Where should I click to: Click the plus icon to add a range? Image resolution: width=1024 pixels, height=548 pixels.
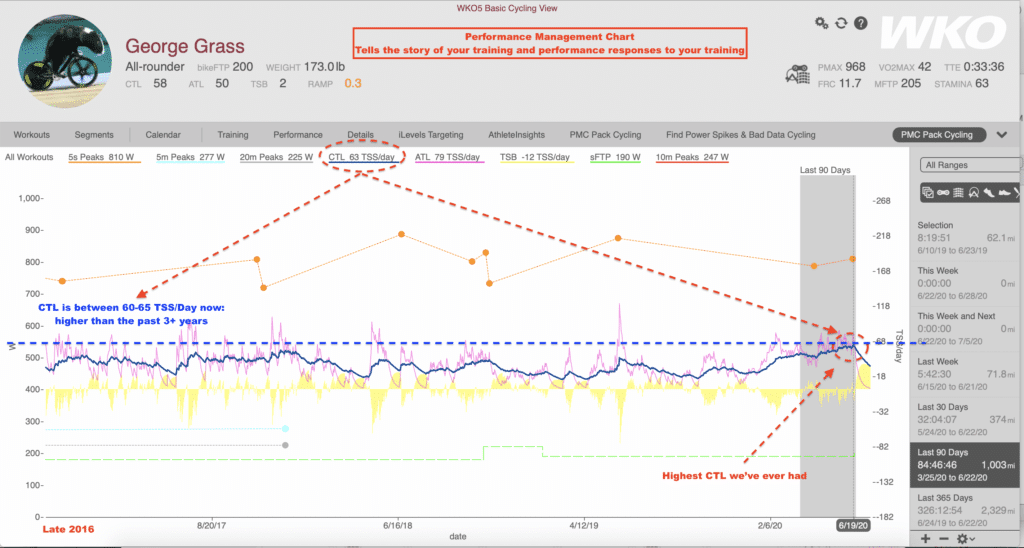926,539
